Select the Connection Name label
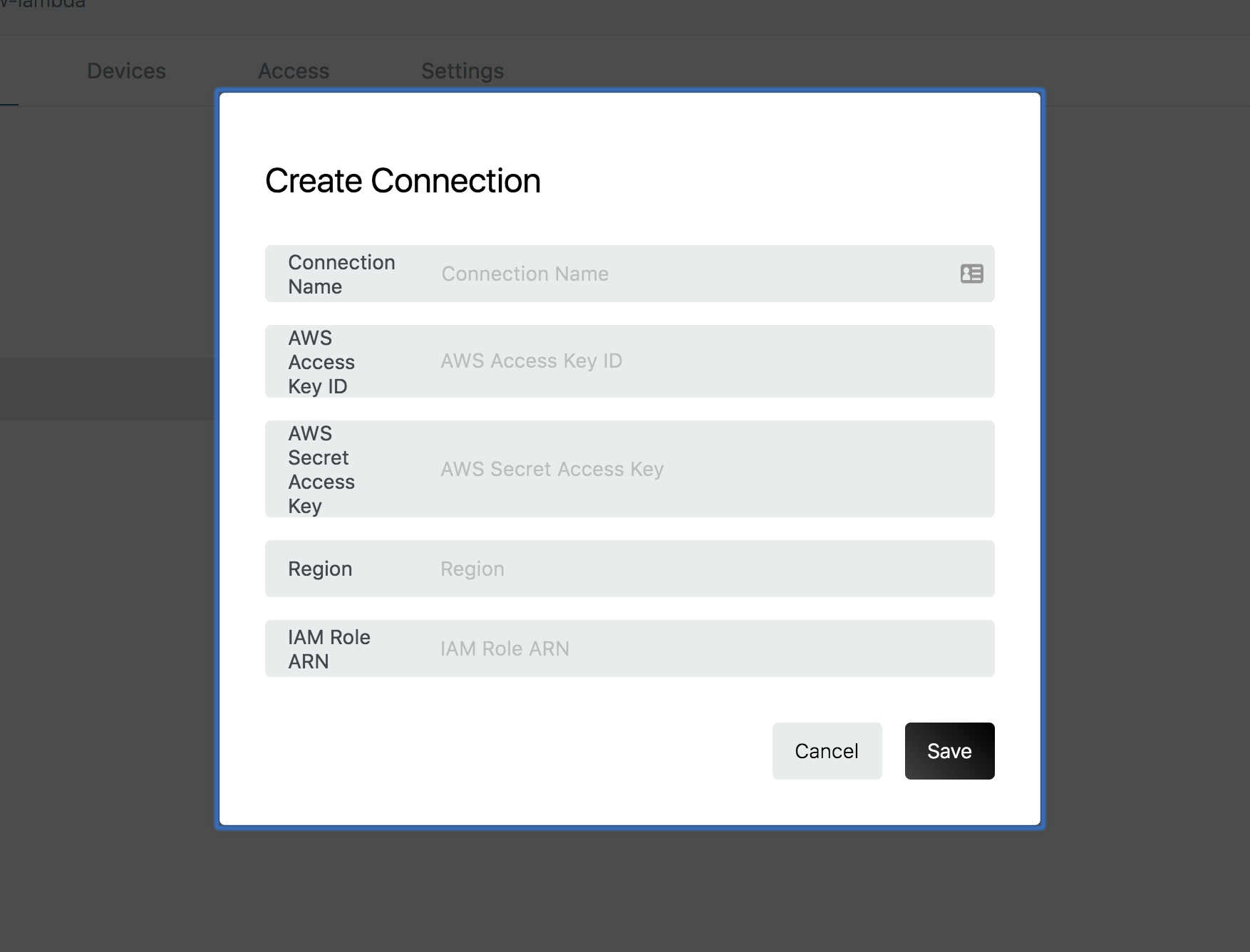Image resolution: width=1250 pixels, height=952 pixels. 341,274
